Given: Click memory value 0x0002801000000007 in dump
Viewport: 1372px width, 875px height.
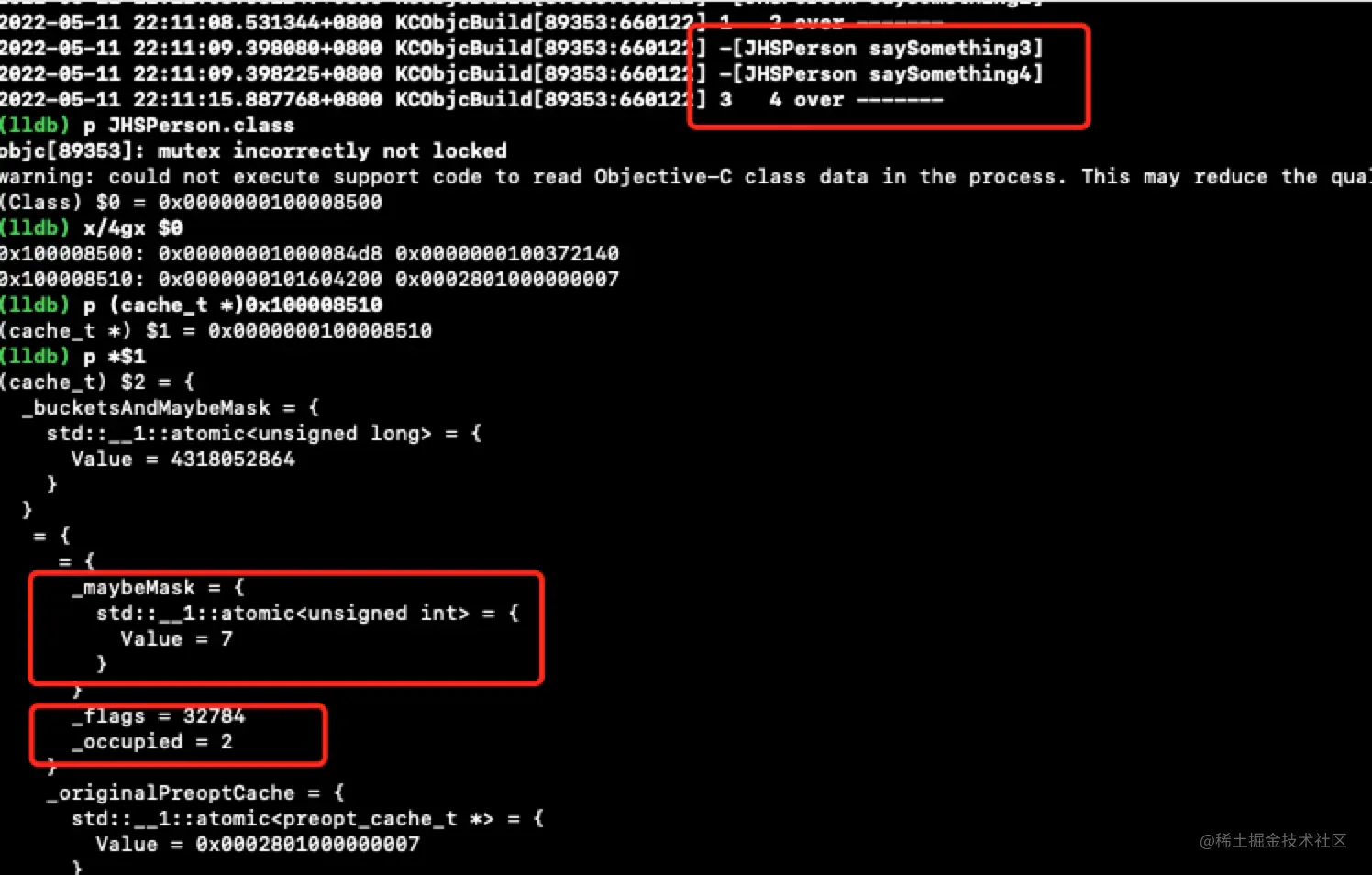Looking at the screenshot, I should (506, 279).
